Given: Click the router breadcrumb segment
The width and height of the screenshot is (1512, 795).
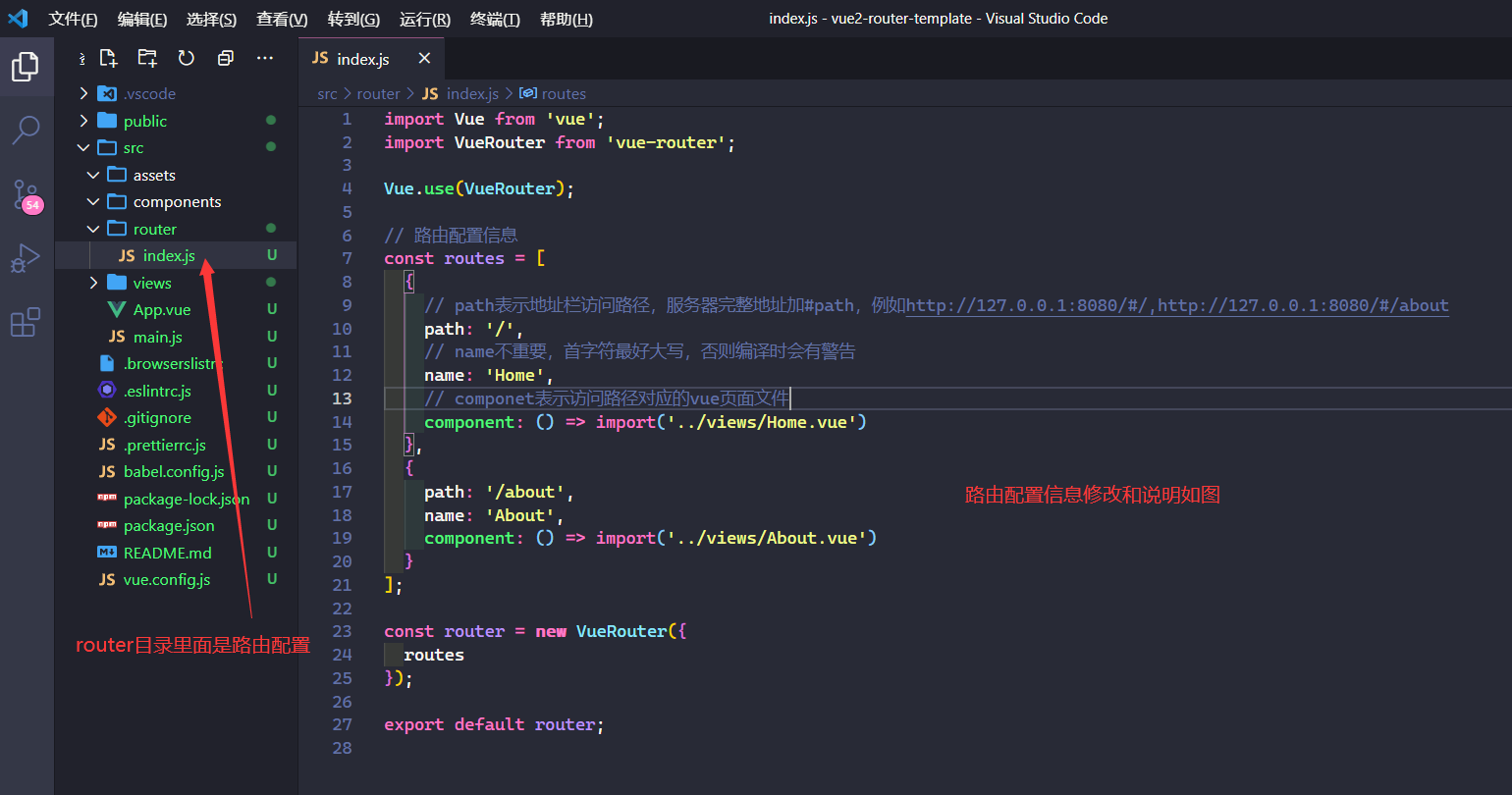Looking at the screenshot, I should 378,94.
